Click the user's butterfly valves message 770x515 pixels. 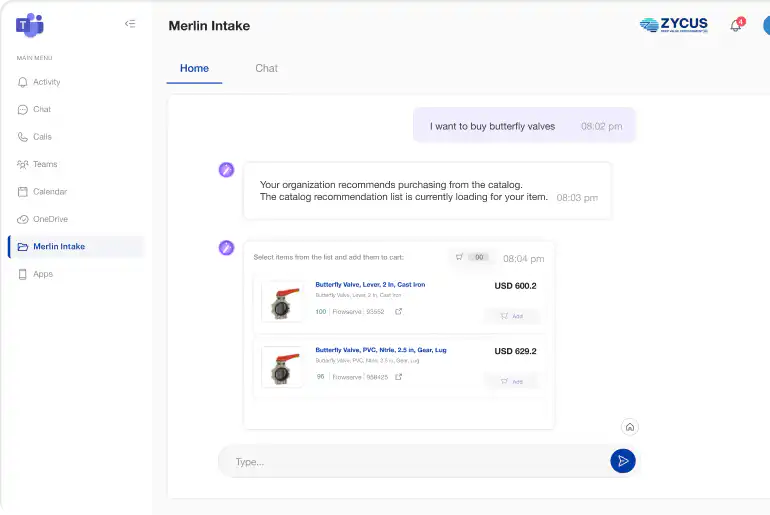tap(524, 126)
